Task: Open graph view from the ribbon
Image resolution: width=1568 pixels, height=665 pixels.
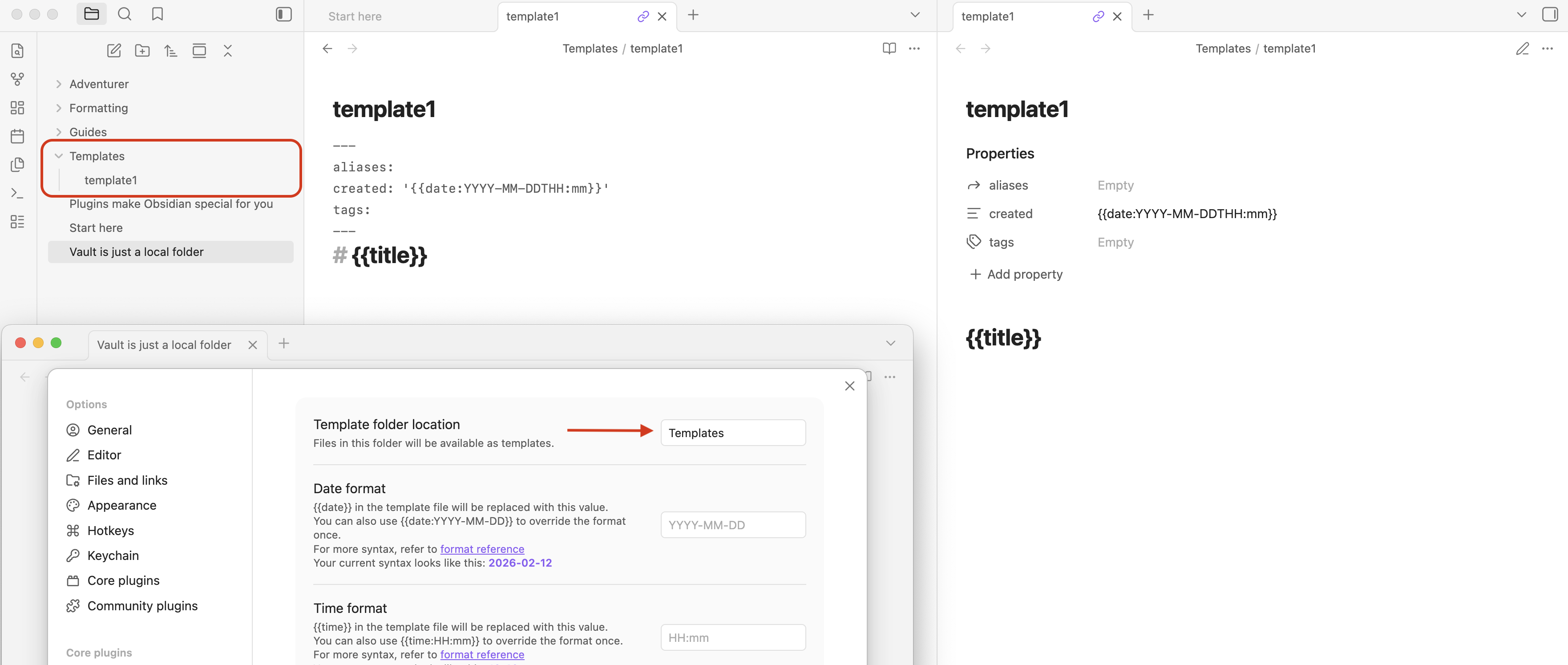Action: tap(17, 79)
